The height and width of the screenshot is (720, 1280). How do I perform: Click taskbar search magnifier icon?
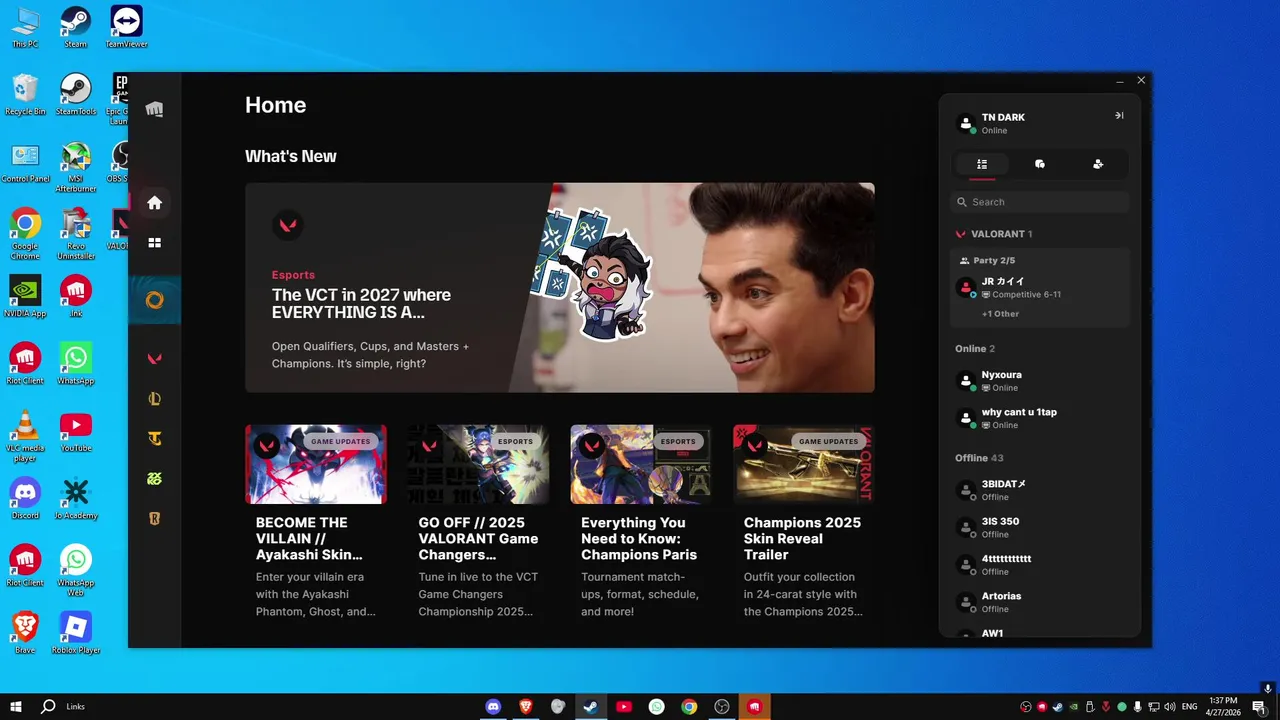point(48,706)
